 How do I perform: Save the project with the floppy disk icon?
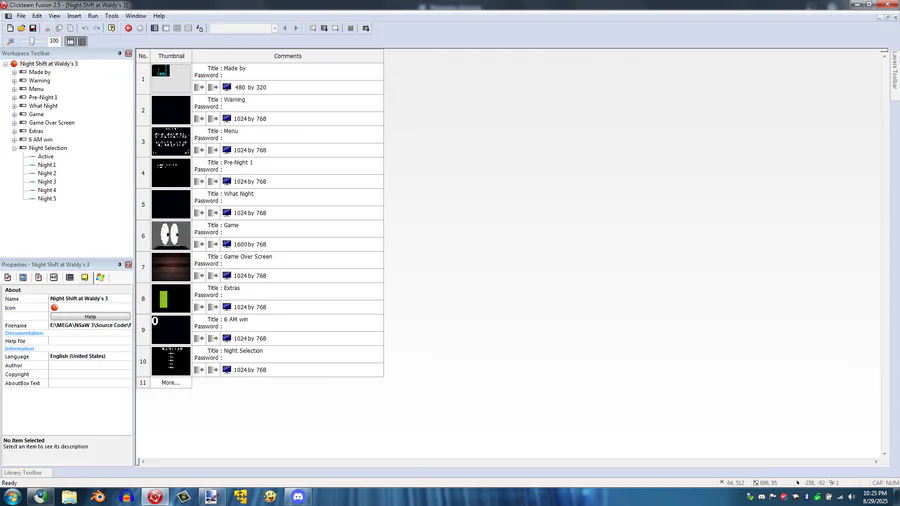(33, 28)
